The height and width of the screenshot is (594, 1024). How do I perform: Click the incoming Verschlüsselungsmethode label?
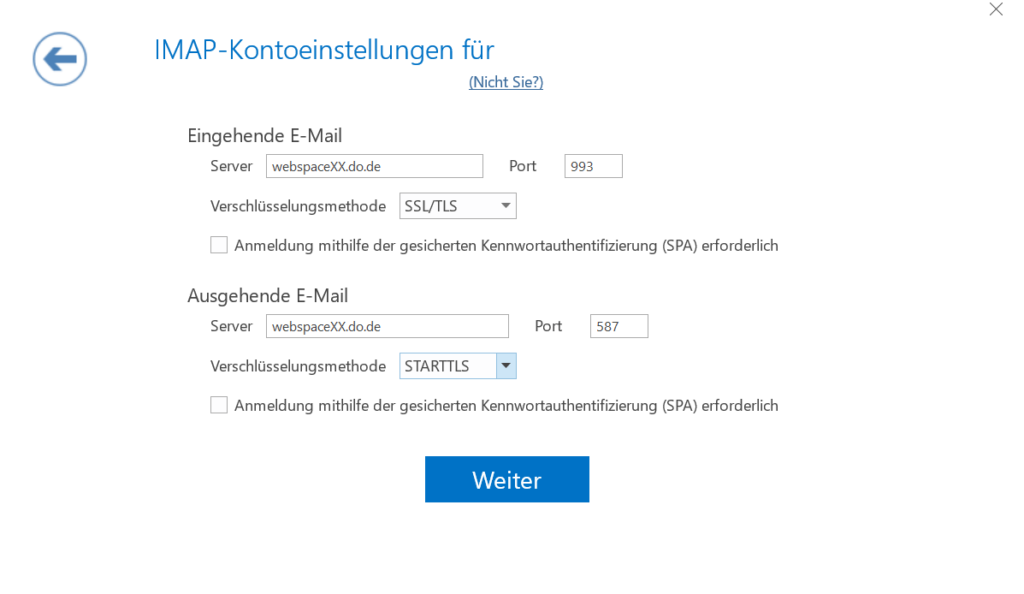tap(298, 207)
